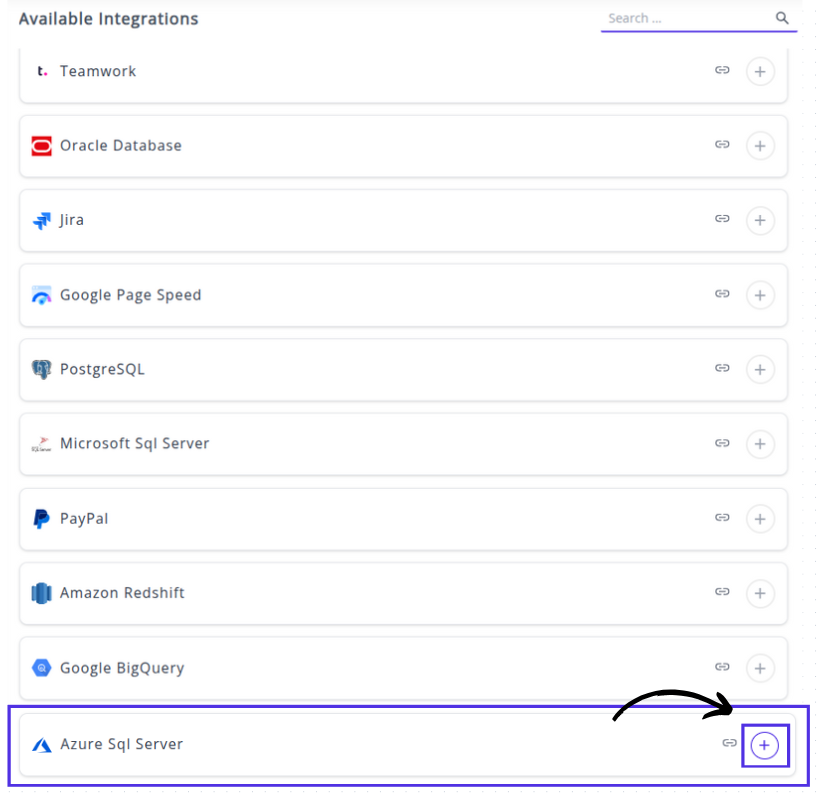Select the PayPal integration name
817x795 pixels.
84,518
